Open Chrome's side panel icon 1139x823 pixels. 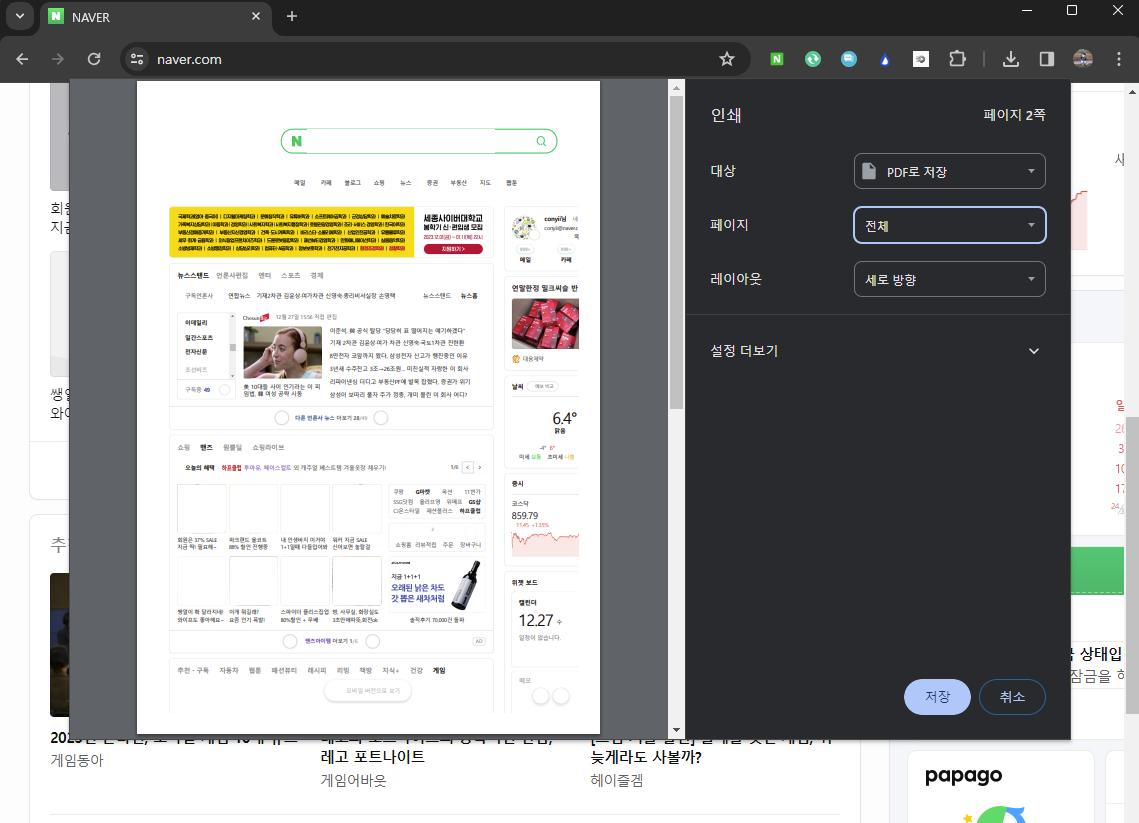(x=1046, y=59)
